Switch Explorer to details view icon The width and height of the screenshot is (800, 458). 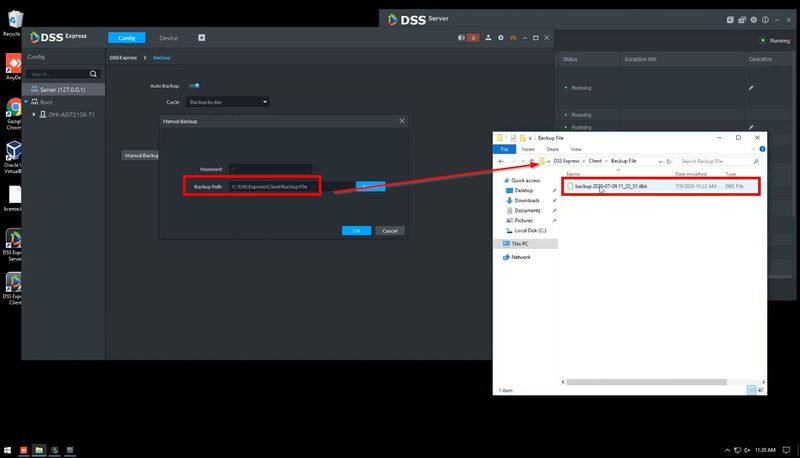(751, 390)
